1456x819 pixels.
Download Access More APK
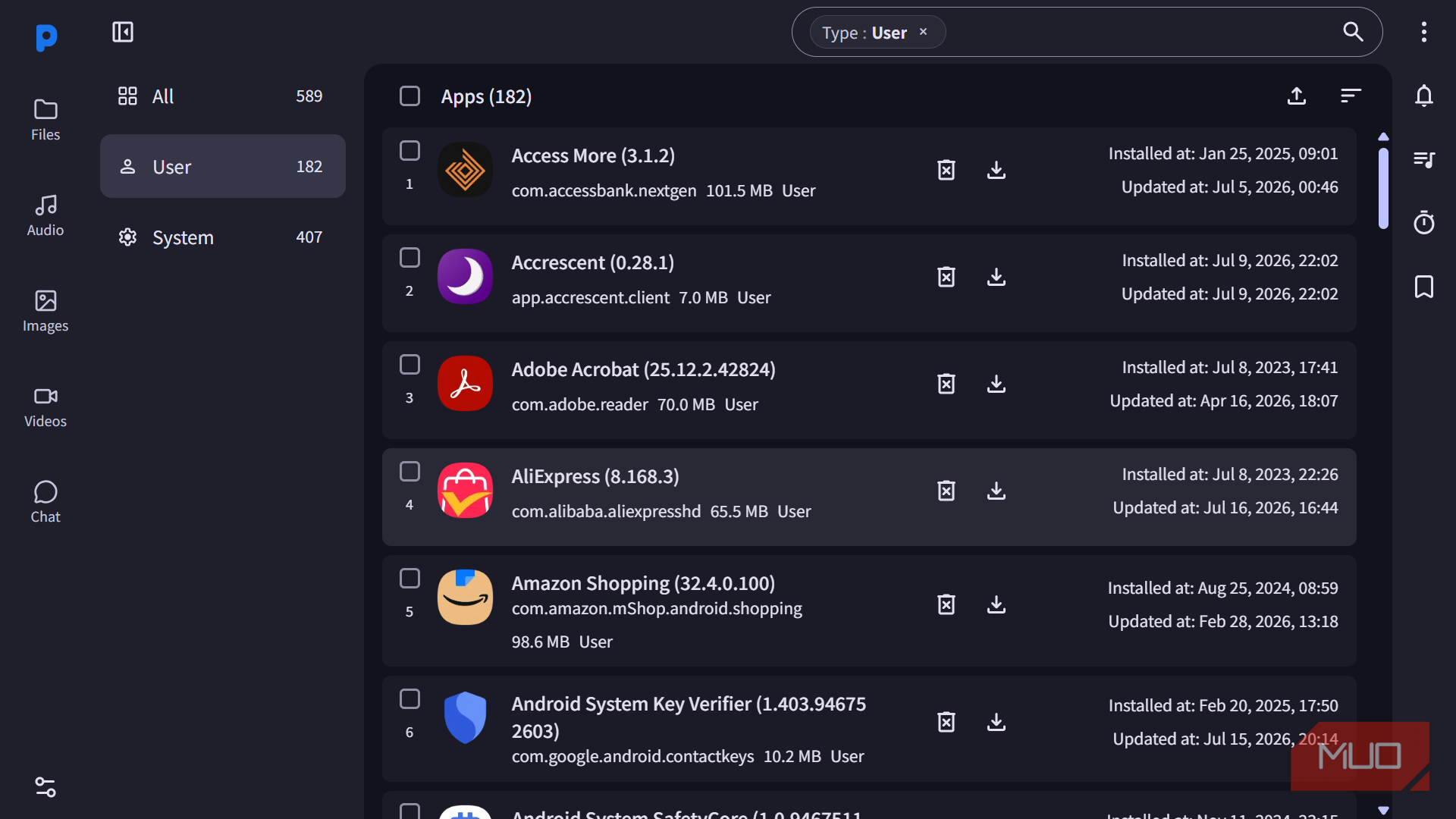click(x=996, y=170)
